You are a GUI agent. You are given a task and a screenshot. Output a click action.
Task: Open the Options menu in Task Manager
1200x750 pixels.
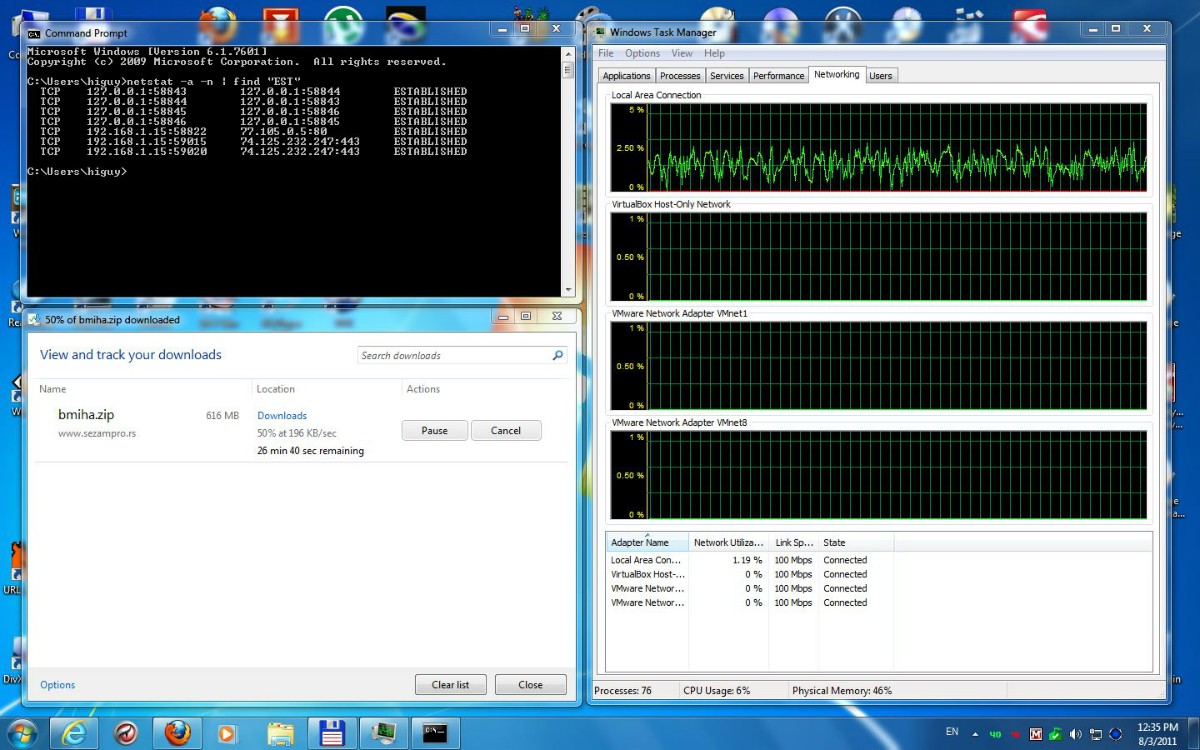[x=642, y=54]
